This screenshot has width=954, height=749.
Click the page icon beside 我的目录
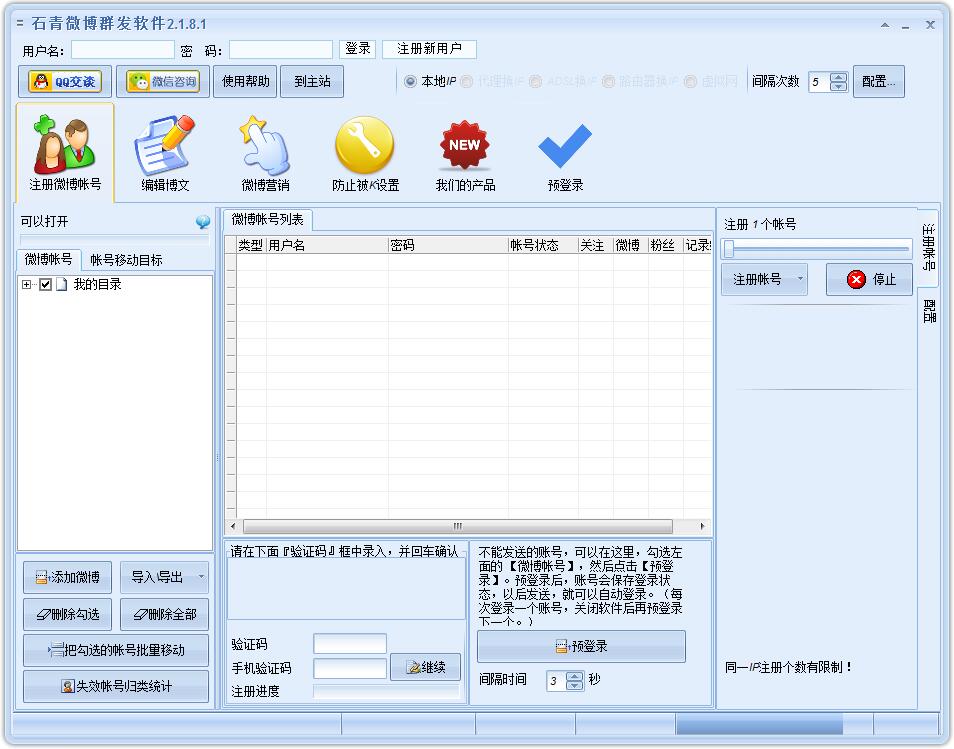[x=61, y=284]
